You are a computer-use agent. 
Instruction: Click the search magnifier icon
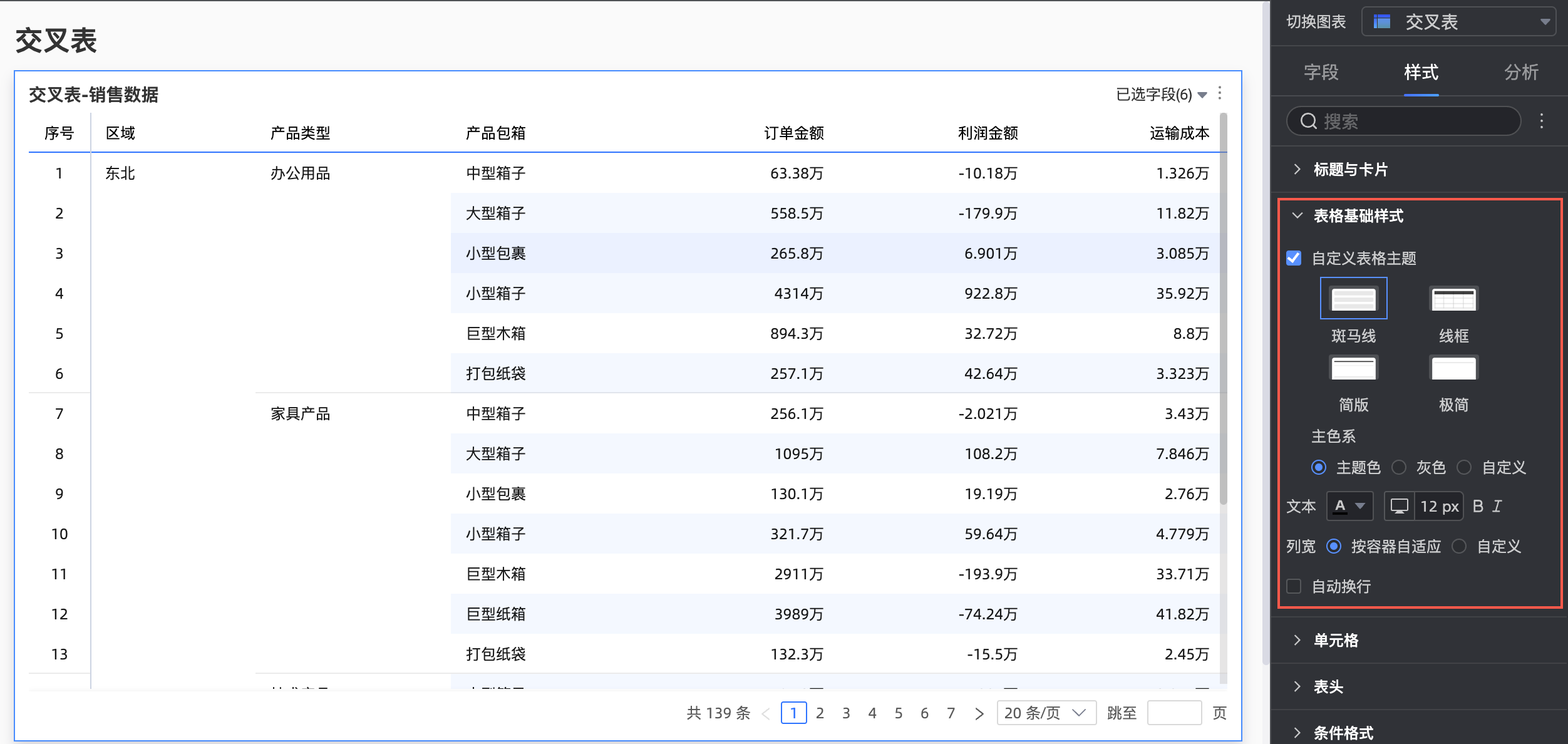coord(1309,121)
